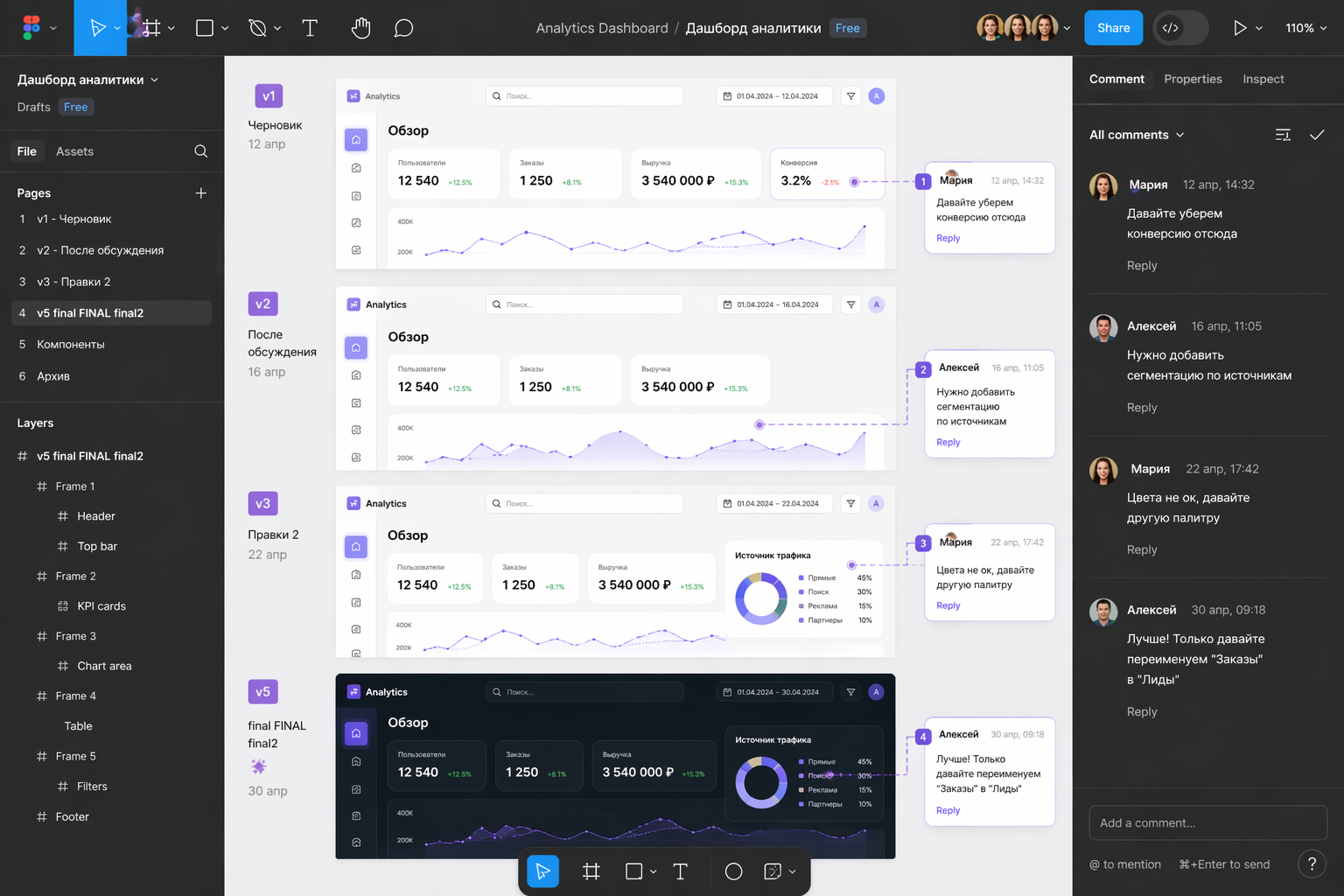The width and height of the screenshot is (1344, 896).
Task: Select the Text tool in top toolbar
Action: 310,28
